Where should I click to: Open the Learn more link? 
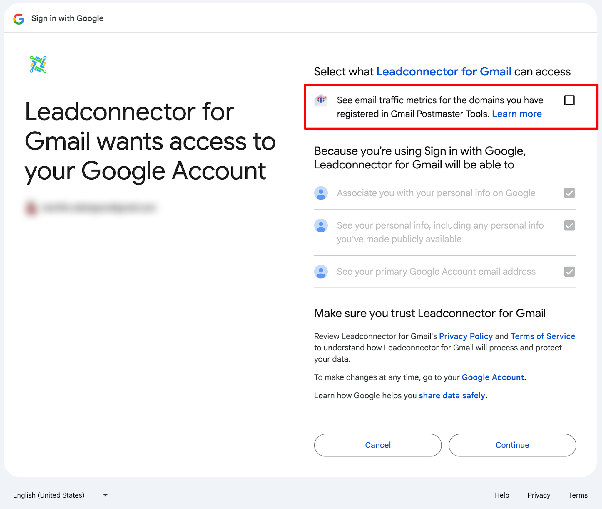[x=517, y=114]
